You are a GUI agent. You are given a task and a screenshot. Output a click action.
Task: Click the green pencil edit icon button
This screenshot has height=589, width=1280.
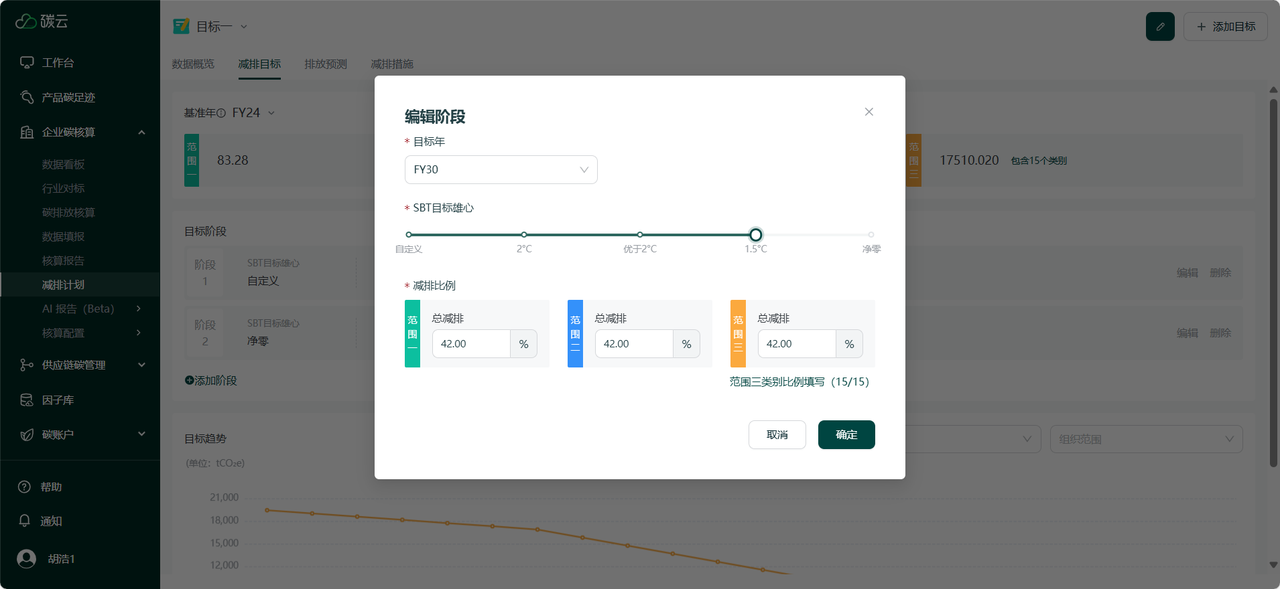click(1160, 27)
